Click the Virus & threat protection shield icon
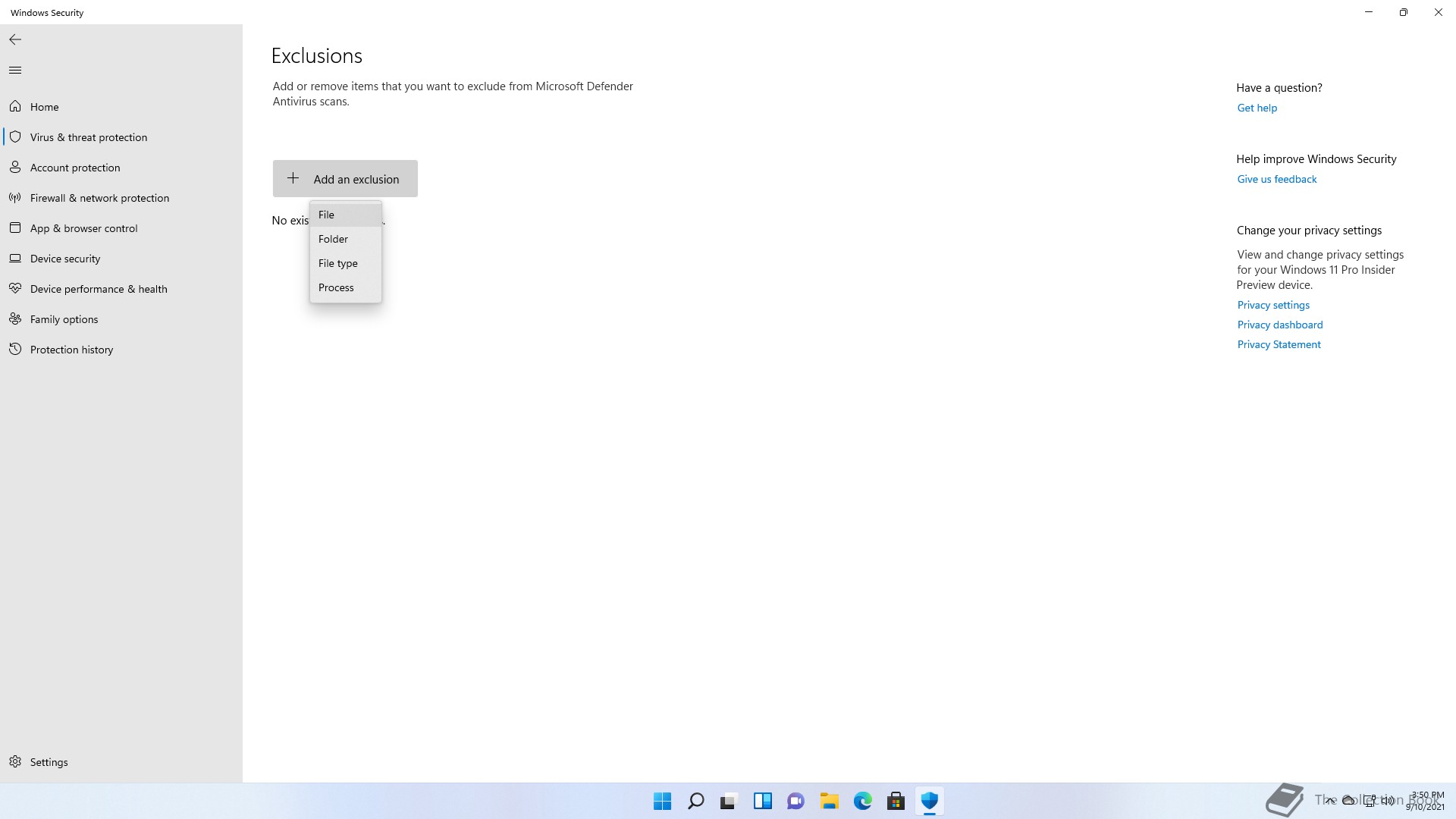The height and width of the screenshot is (819, 1456). [15, 136]
